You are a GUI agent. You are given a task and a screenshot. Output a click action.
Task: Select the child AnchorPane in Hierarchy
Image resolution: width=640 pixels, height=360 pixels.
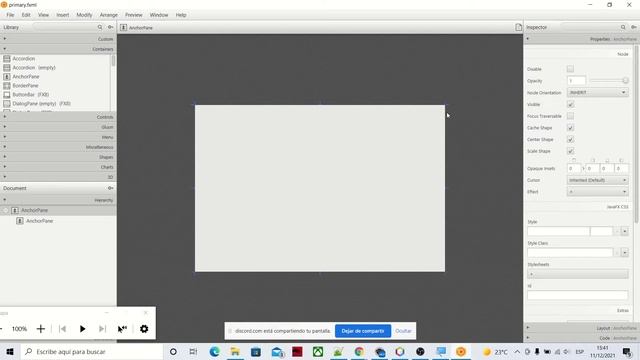coord(58,221)
